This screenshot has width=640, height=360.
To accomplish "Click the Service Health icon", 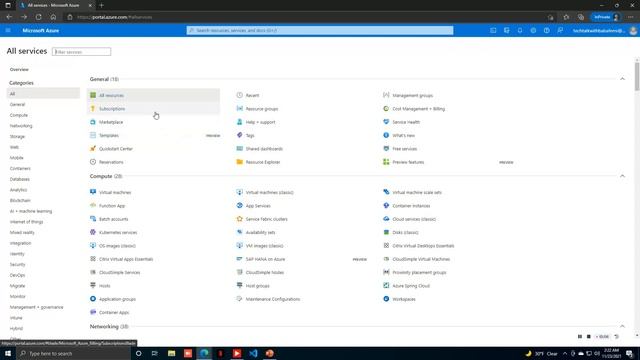I will tap(386, 122).
